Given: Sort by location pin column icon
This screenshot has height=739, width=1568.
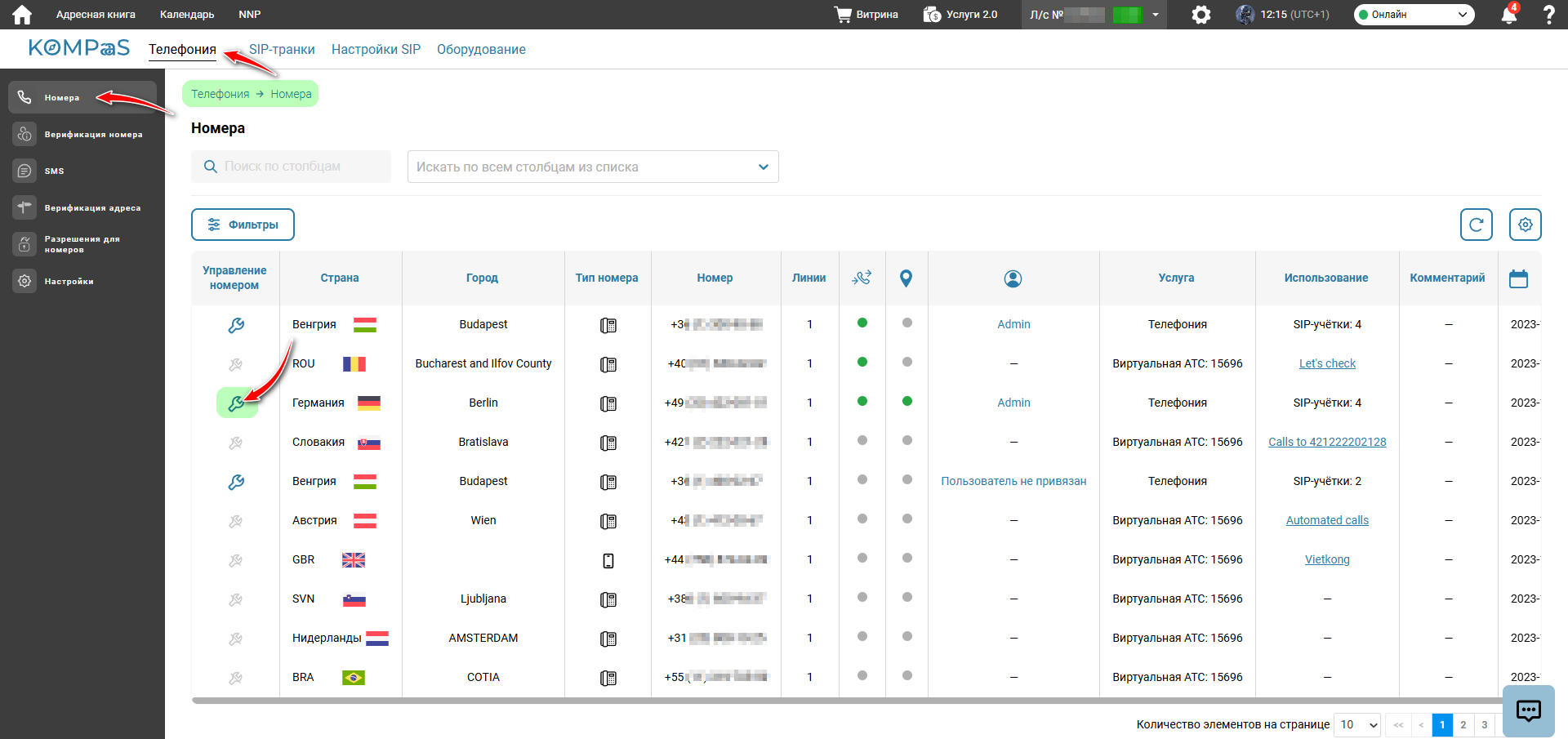Looking at the screenshot, I should pyautogui.click(x=906, y=278).
